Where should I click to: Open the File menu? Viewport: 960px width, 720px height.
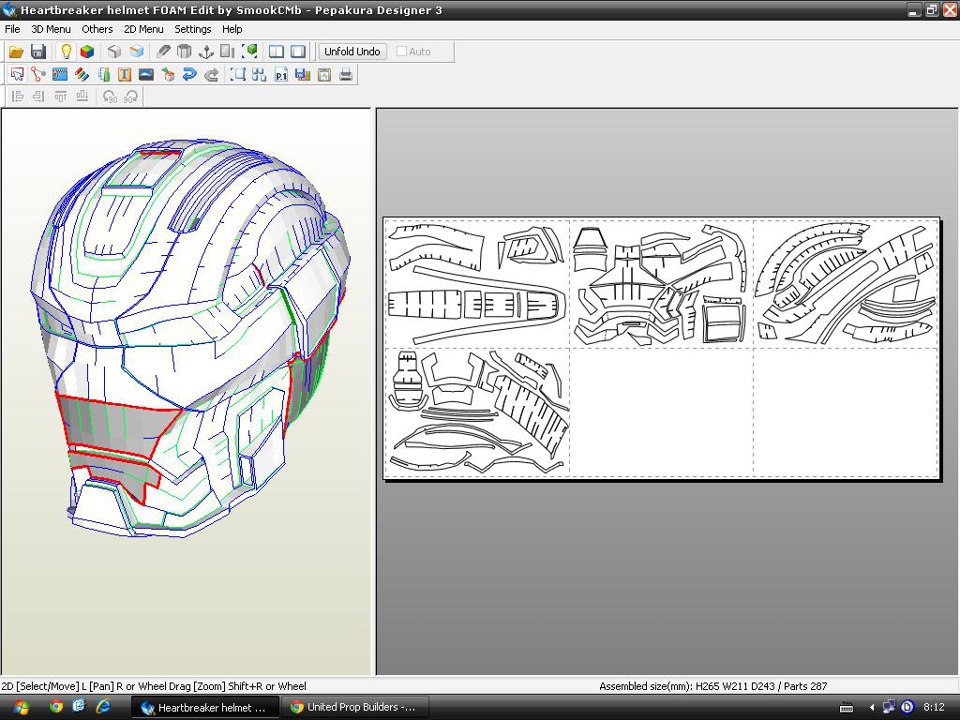12,29
